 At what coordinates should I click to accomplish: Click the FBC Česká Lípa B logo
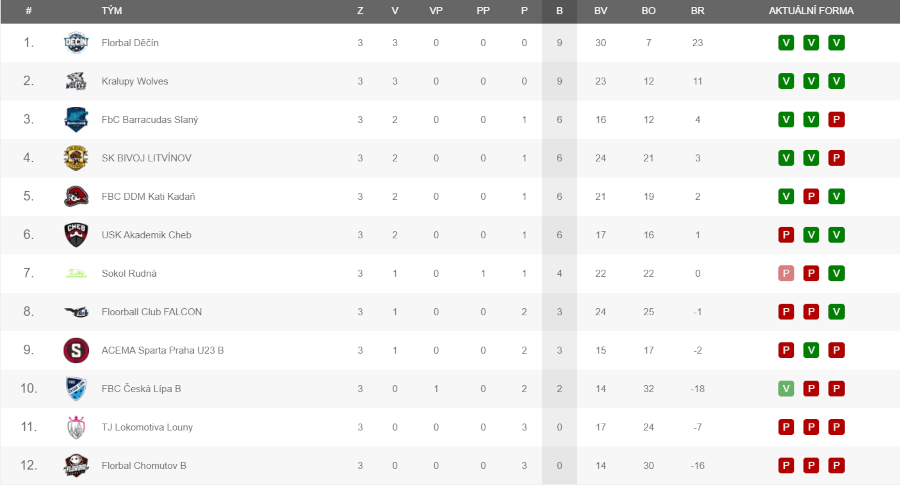(x=76, y=389)
